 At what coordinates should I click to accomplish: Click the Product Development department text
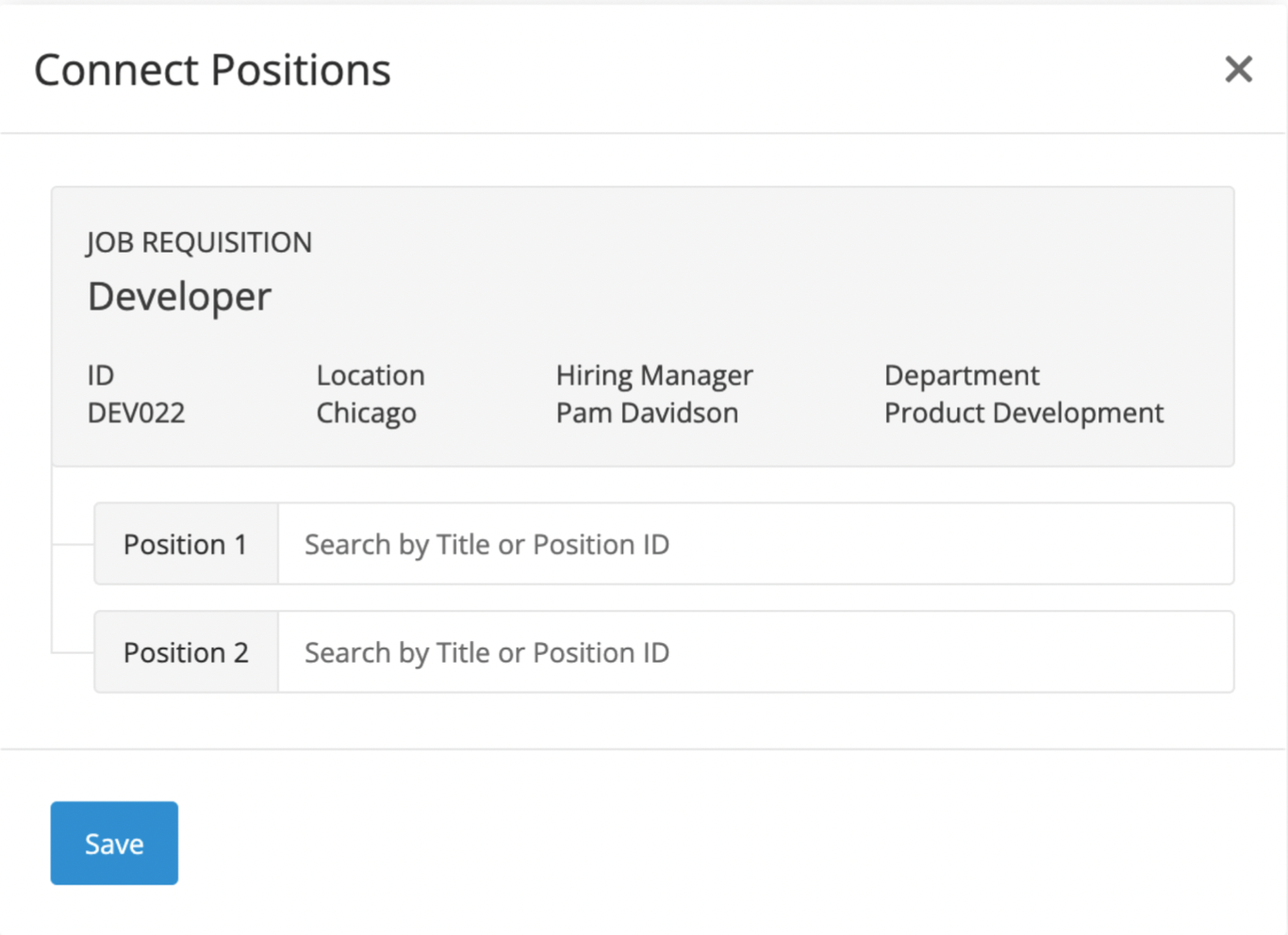point(1023,413)
